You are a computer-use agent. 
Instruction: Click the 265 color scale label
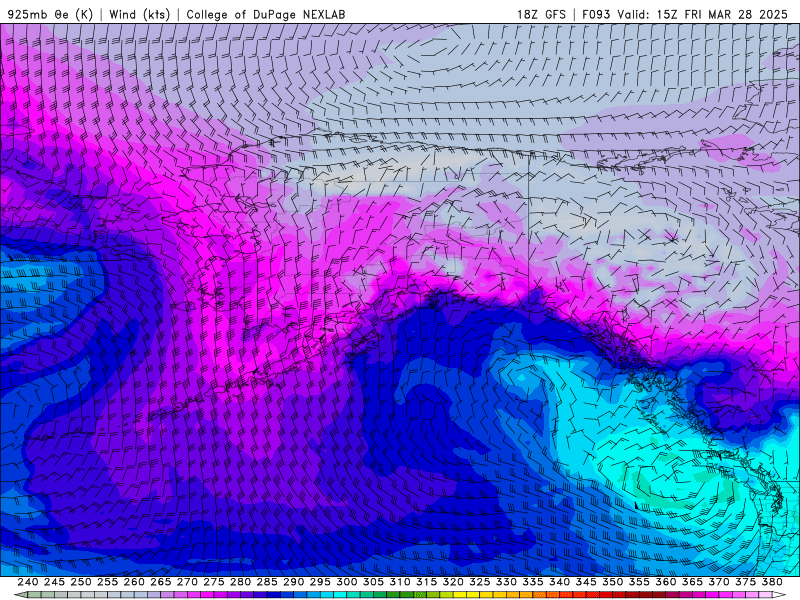point(160,582)
